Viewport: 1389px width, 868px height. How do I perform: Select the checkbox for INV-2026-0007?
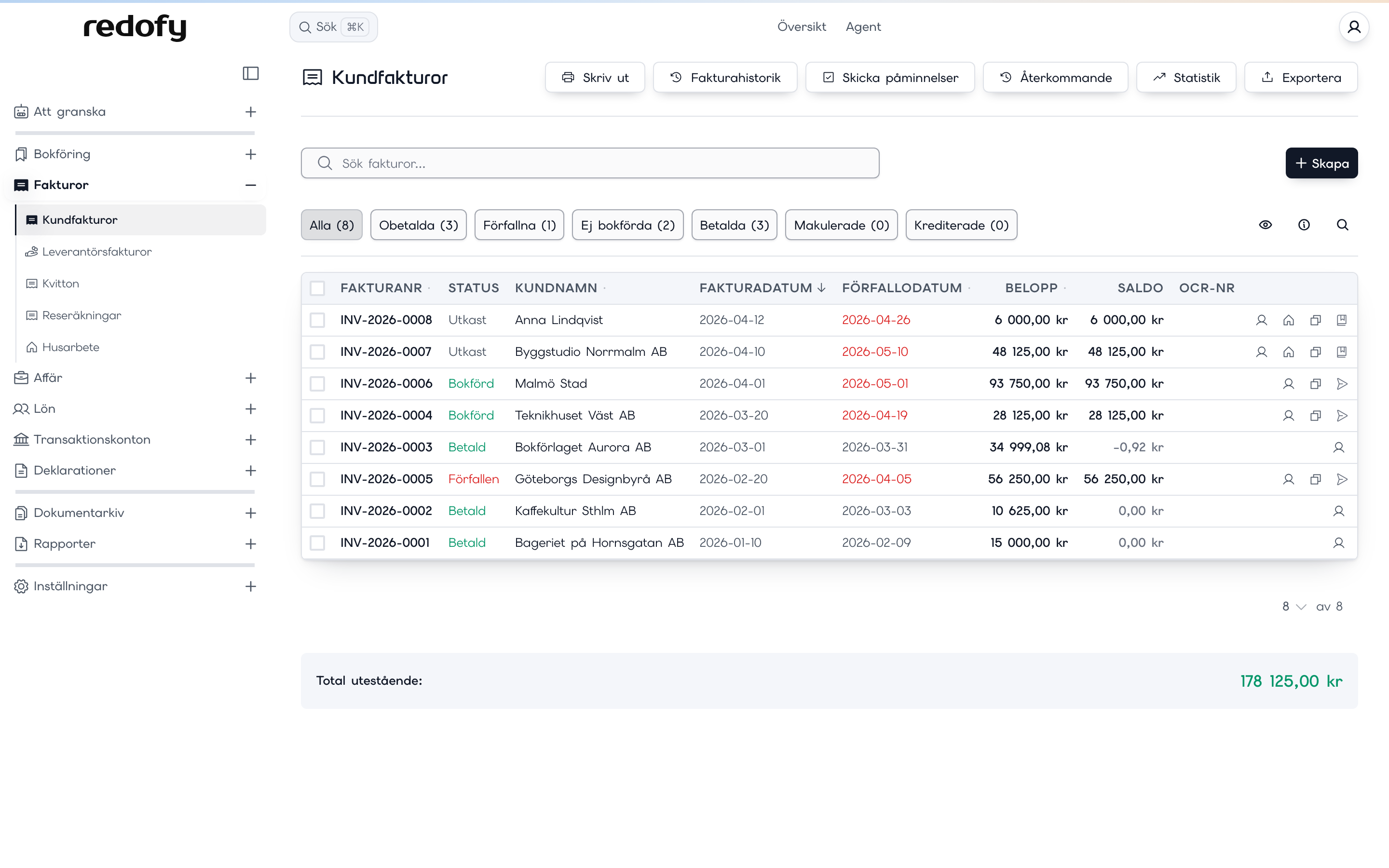pyautogui.click(x=317, y=352)
